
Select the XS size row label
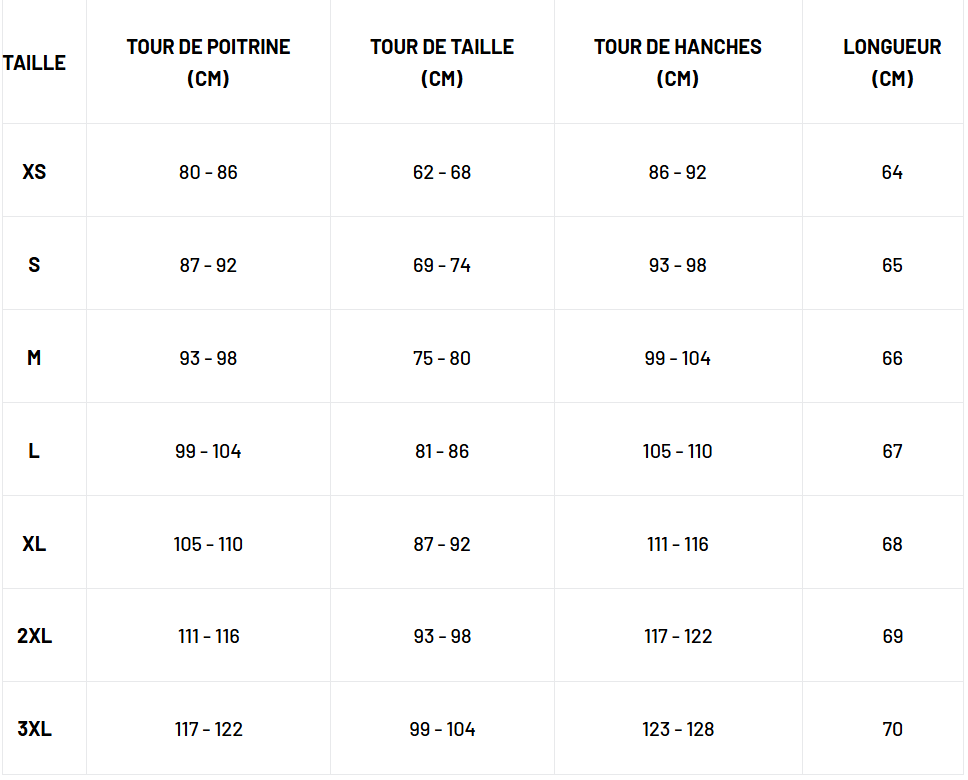click(x=34, y=172)
